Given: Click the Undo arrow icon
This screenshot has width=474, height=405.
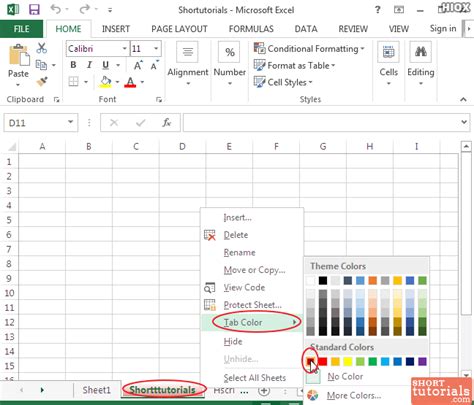Looking at the screenshot, I should [x=55, y=9].
